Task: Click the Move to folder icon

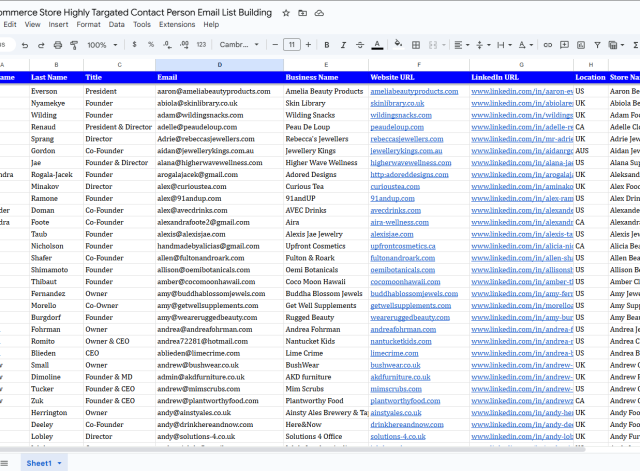Action: [x=302, y=13]
